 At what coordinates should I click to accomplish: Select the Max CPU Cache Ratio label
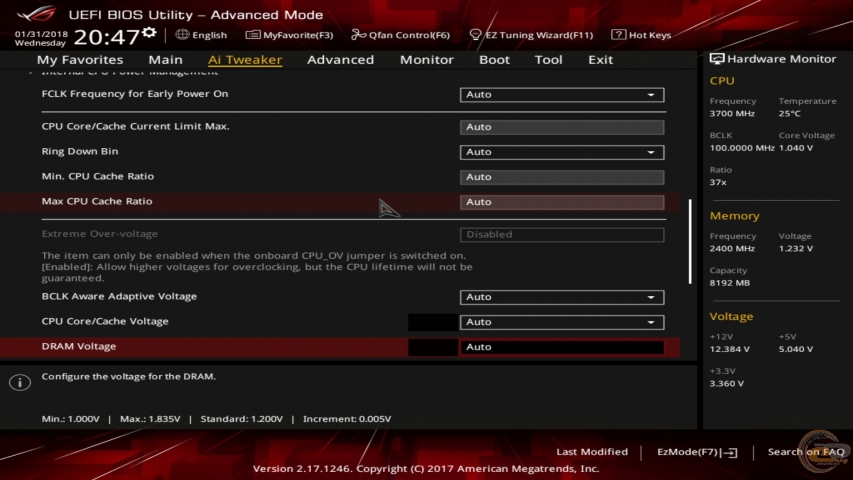[97, 201]
